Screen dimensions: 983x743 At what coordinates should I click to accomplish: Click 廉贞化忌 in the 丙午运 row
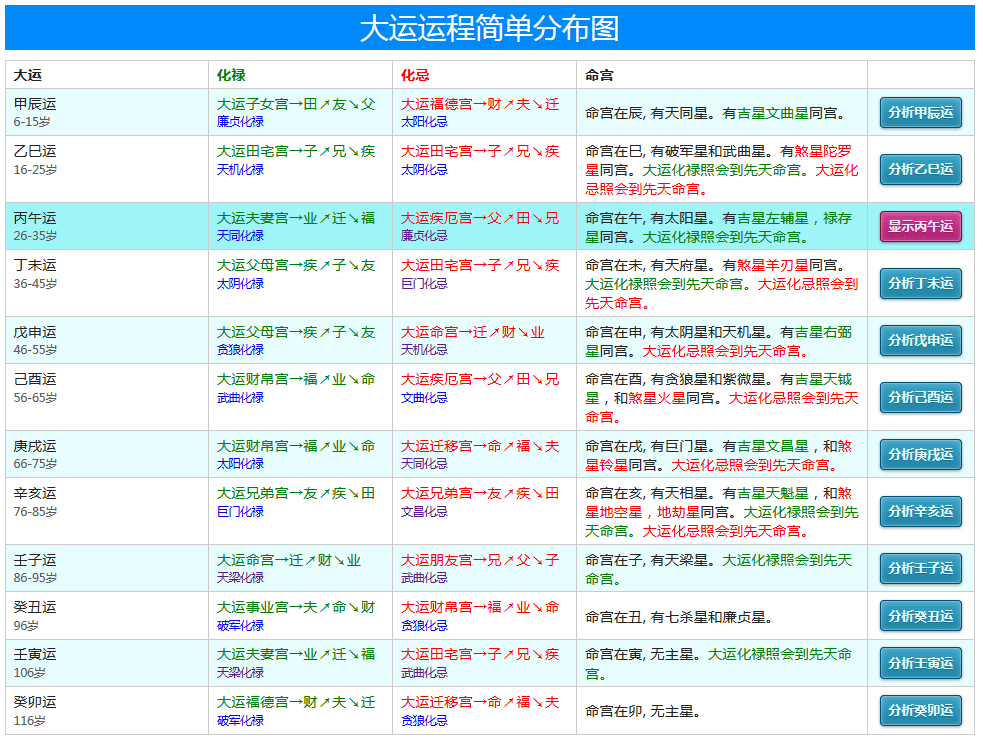tap(424, 236)
